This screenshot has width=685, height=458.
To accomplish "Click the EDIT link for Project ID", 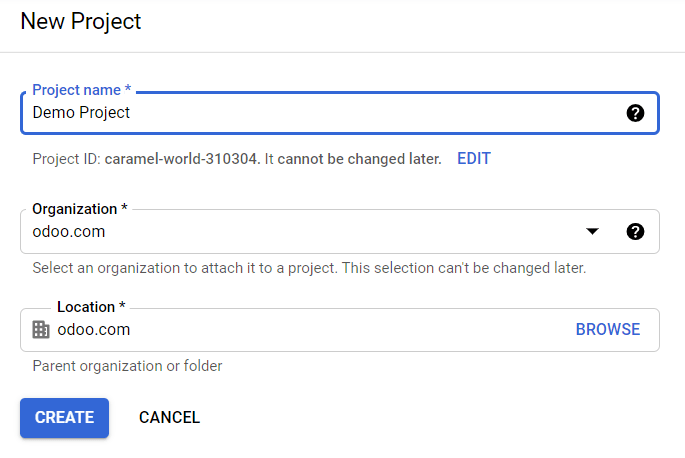I will (474, 158).
